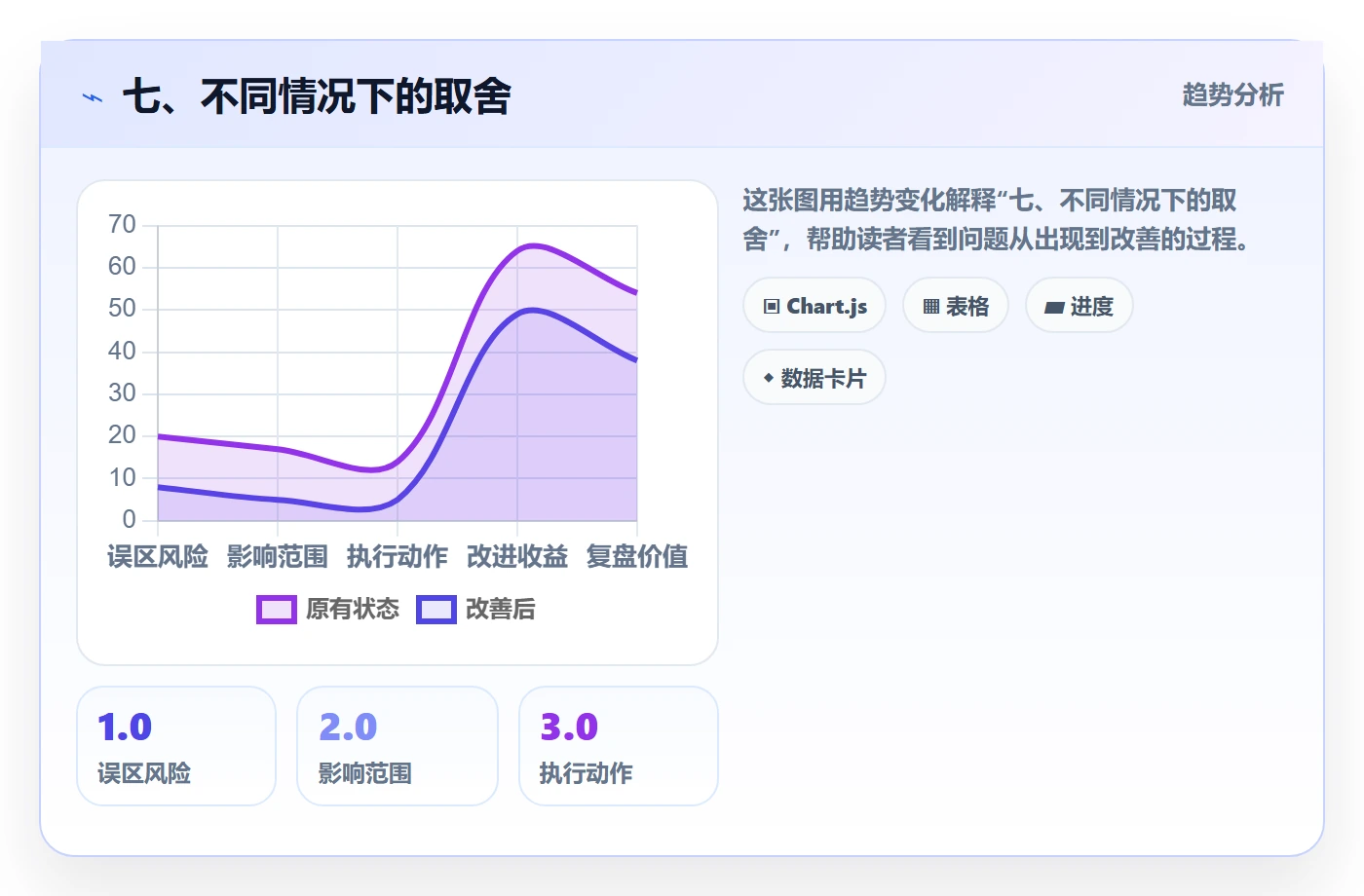The height and width of the screenshot is (896, 1364).
Task: Click the bar icon in 进度 tag
Action: 1054,308
